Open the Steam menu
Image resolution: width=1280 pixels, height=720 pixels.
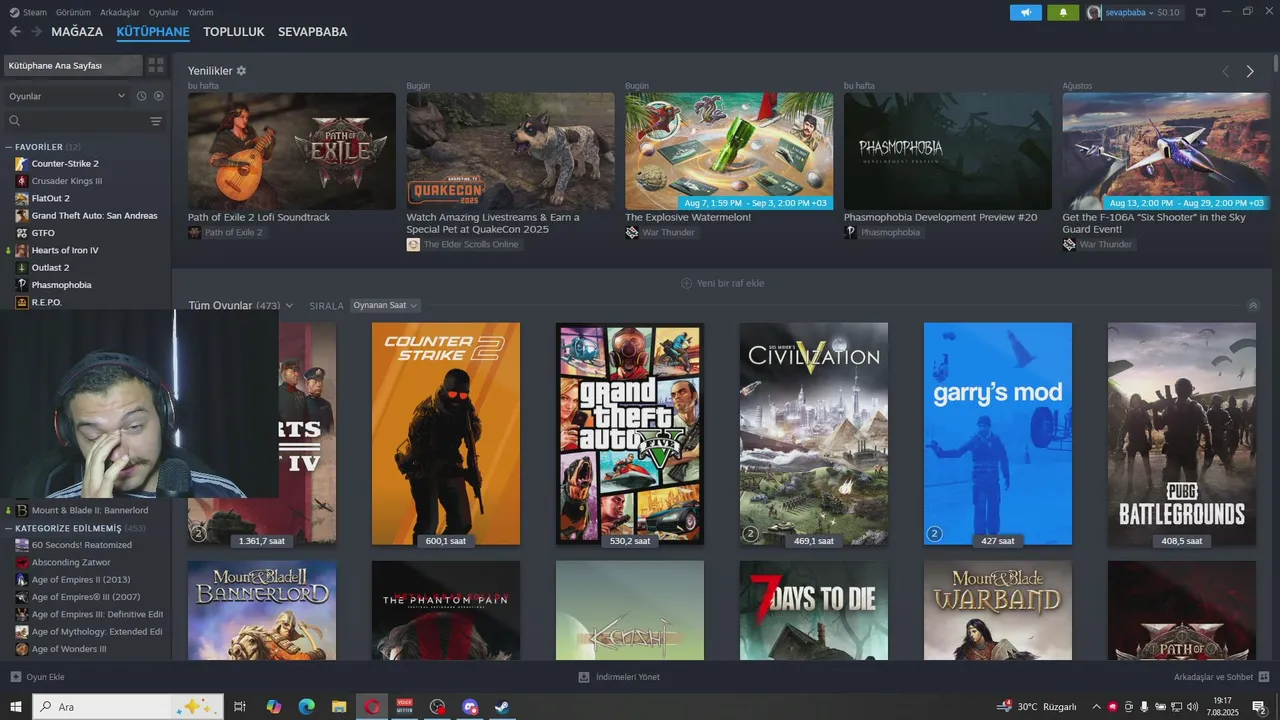pos(35,12)
